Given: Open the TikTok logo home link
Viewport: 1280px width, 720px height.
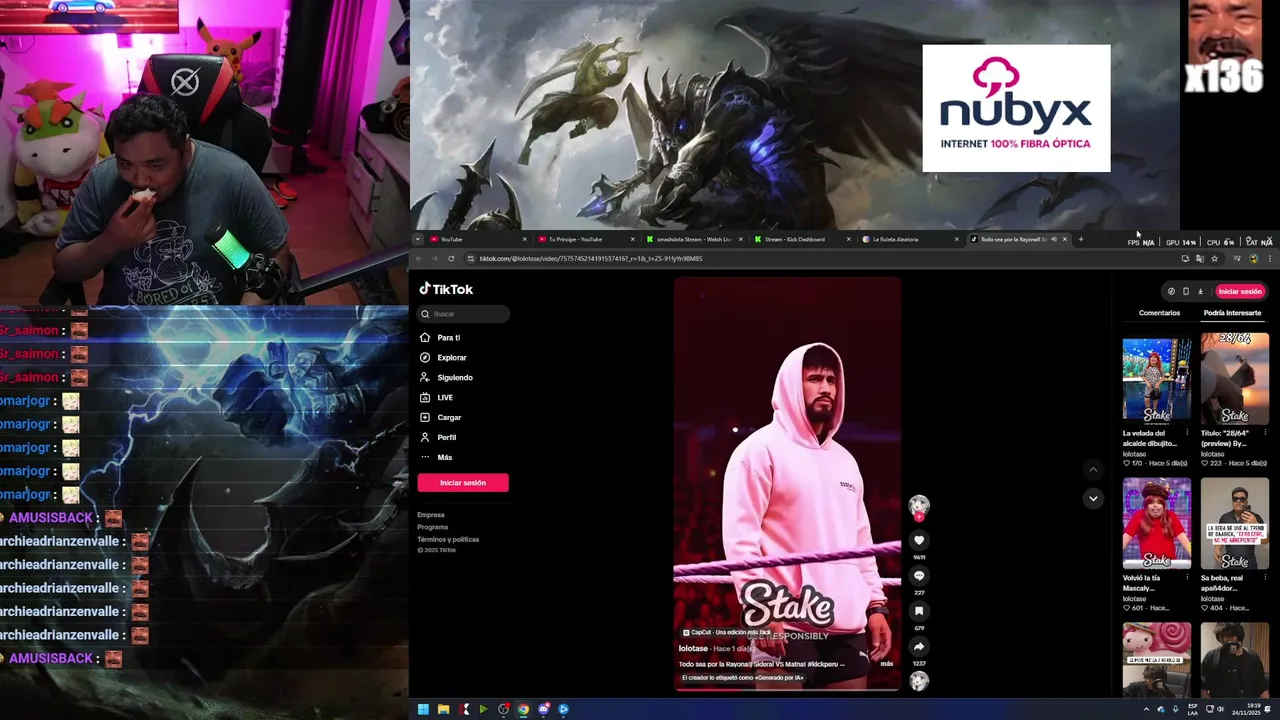Looking at the screenshot, I should (446, 289).
